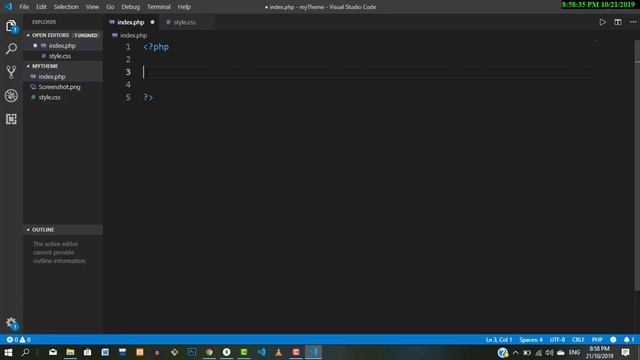Open the Source Control view
This screenshot has width=640, height=360.
11,72
